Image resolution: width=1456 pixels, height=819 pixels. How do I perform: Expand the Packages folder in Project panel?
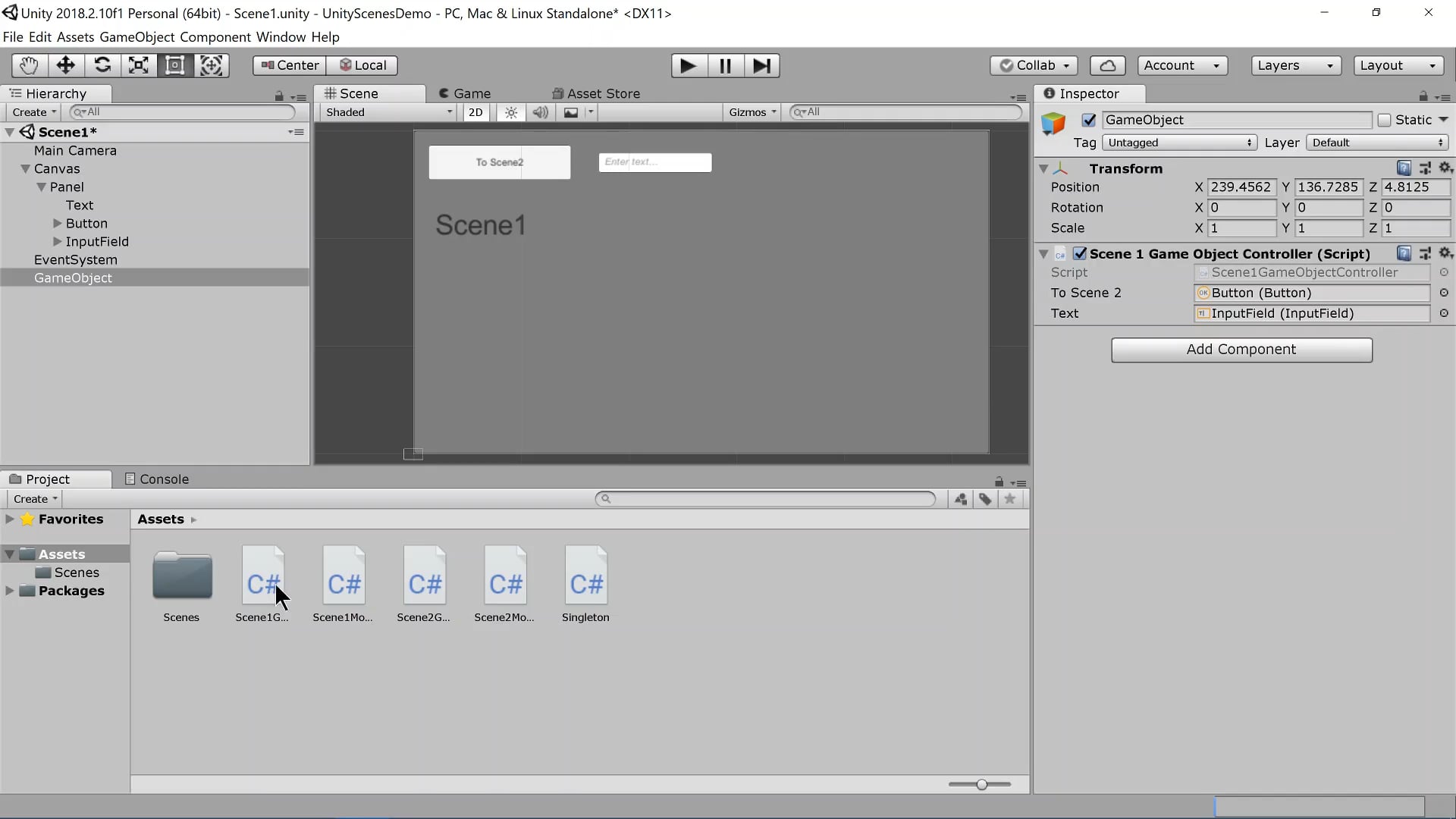(x=9, y=591)
